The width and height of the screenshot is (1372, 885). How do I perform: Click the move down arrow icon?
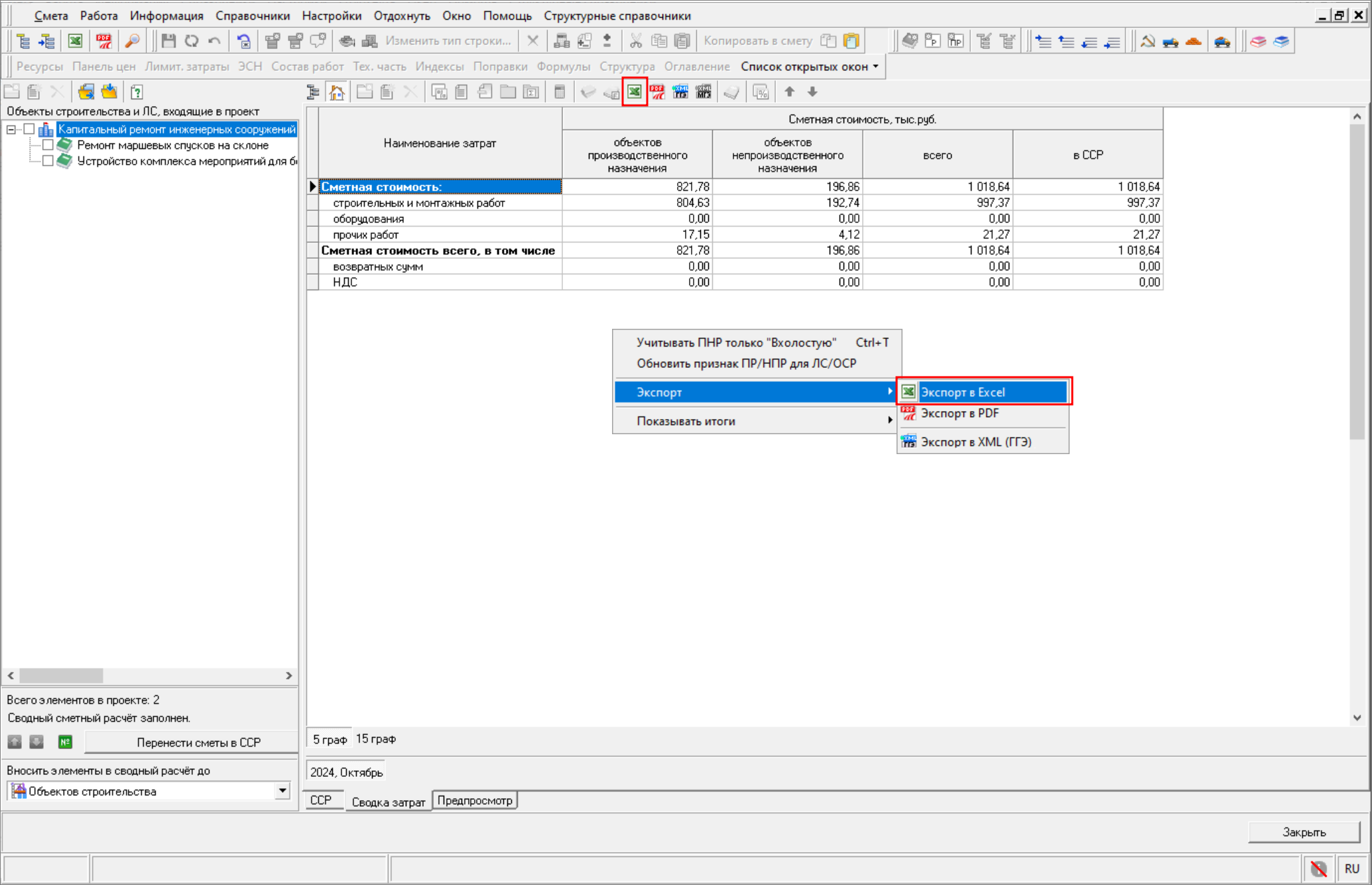point(812,92)
